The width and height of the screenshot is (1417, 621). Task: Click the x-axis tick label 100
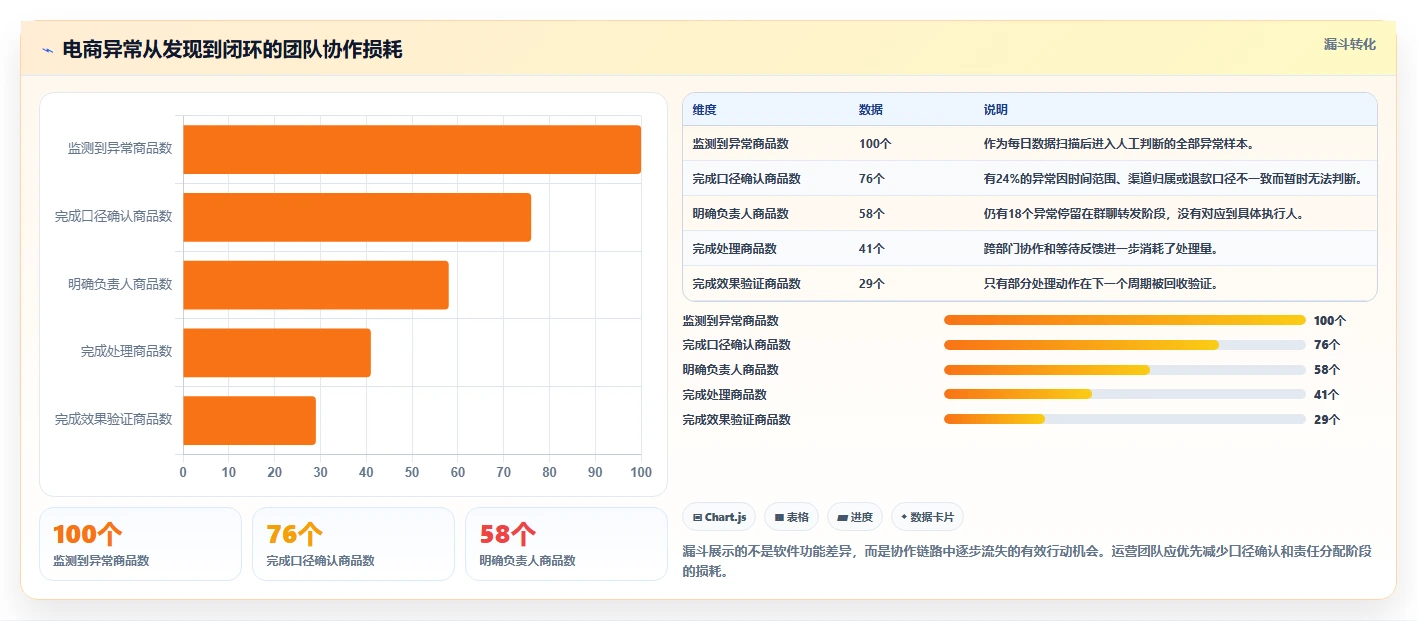pos(641,472)
